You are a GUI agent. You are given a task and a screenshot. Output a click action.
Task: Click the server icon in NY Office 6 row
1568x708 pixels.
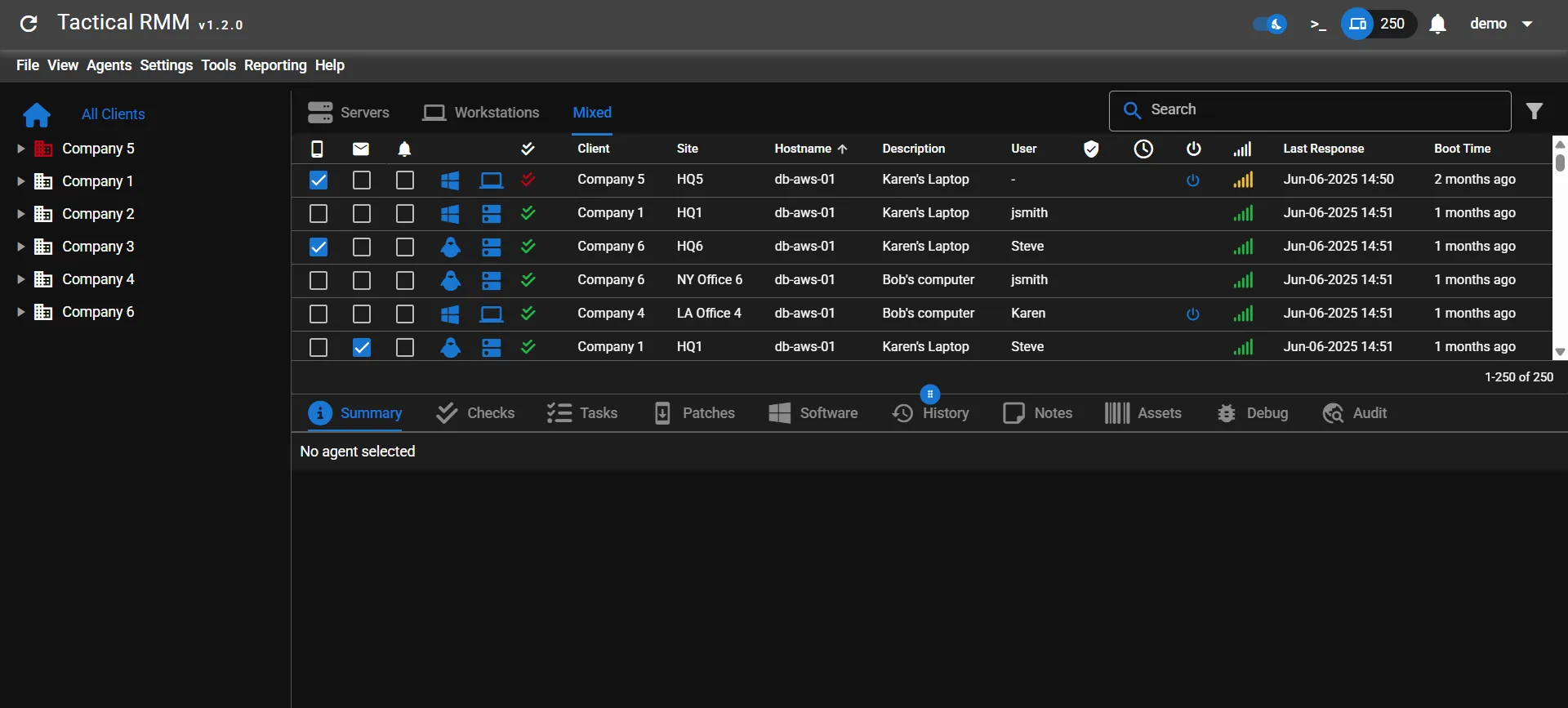pyautogui.click(x=491, y=280)
